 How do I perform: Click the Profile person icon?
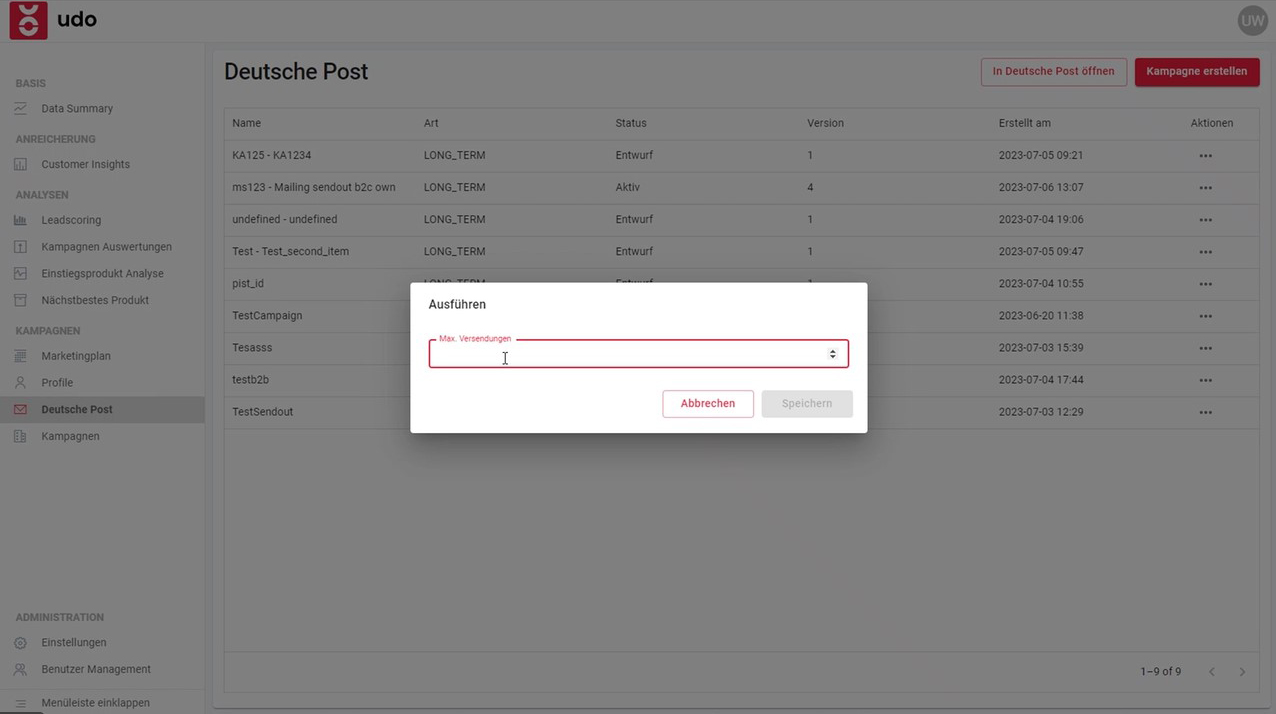(x=20, y=382)
